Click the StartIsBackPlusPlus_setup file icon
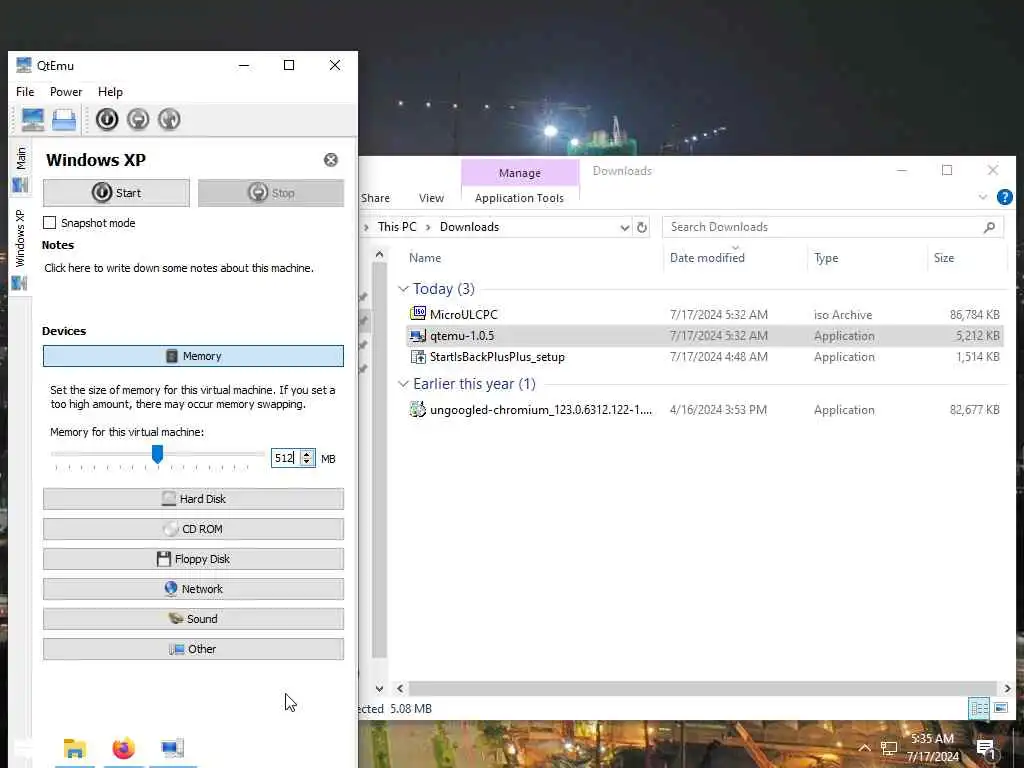The image size is (1024, 768). tap(418, 357)
